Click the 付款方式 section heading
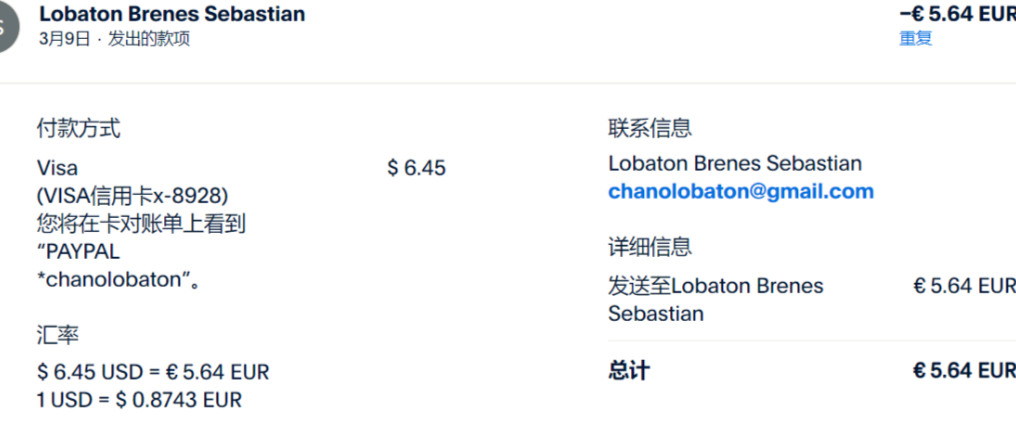1016x422 pixels. (x=78, y=128)
